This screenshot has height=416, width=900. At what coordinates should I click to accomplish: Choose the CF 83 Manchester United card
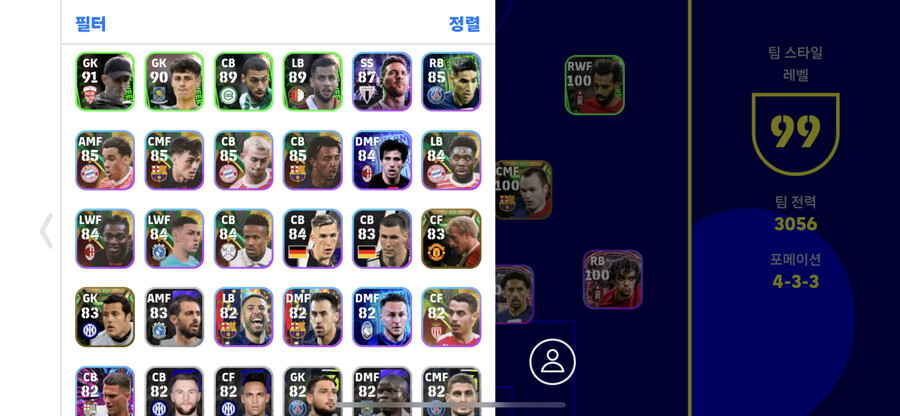coord(451,239)
